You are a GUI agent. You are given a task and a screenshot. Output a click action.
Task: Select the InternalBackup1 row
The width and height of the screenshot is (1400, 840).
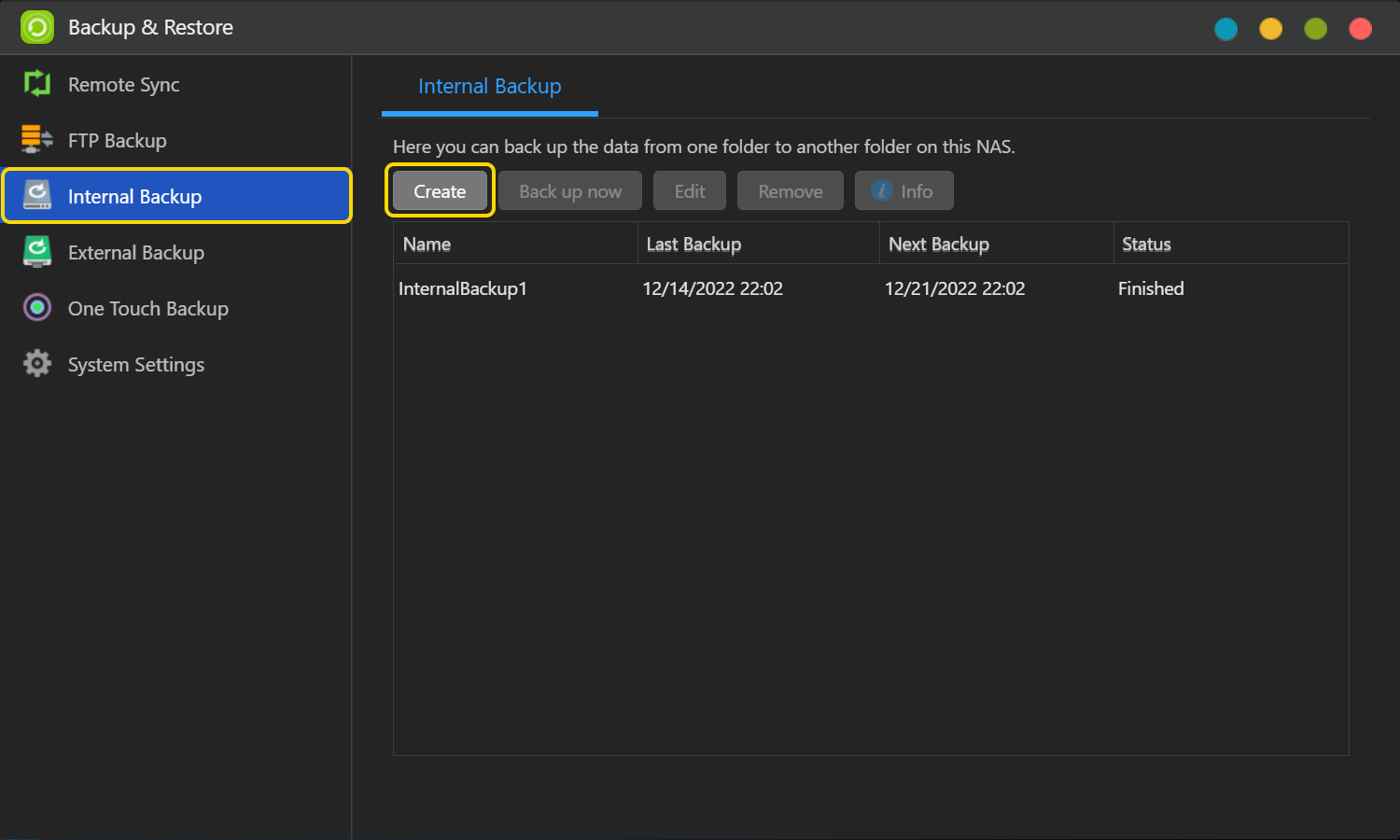tap(462, 289)
